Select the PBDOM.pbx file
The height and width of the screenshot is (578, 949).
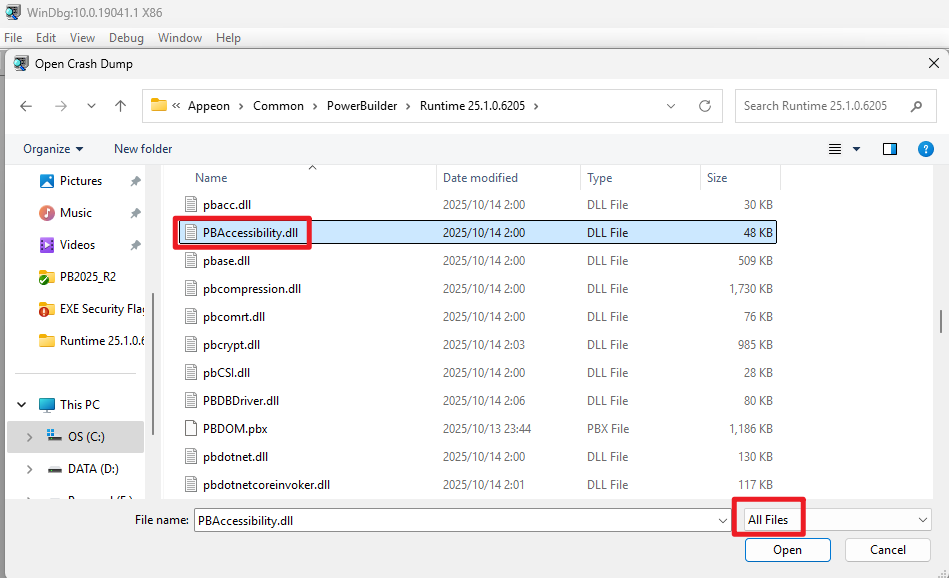coord(234,429)
